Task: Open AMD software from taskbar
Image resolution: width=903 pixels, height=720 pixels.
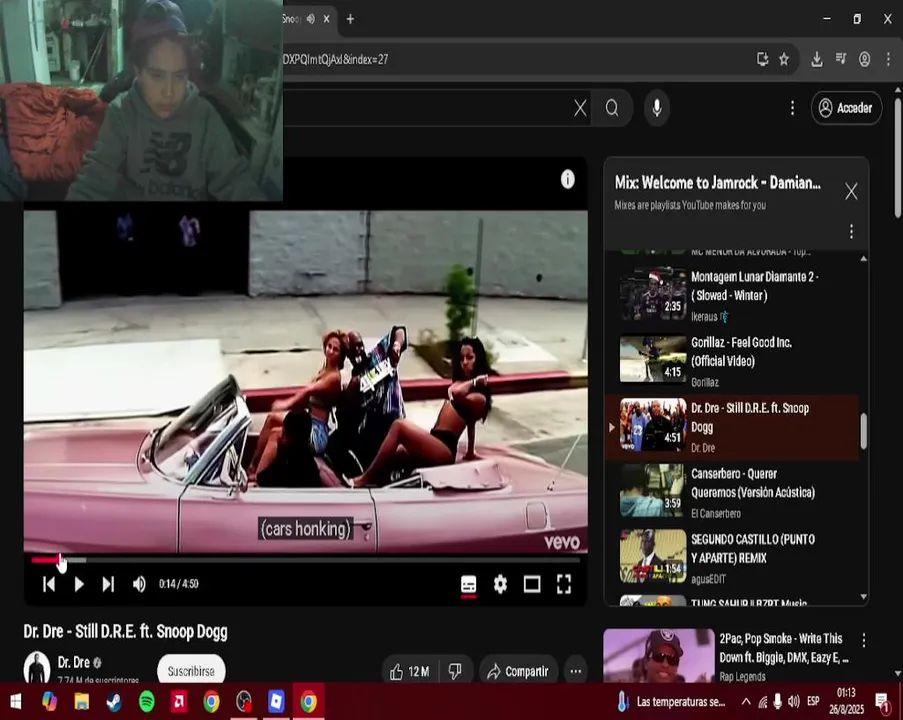Action: 179,702
